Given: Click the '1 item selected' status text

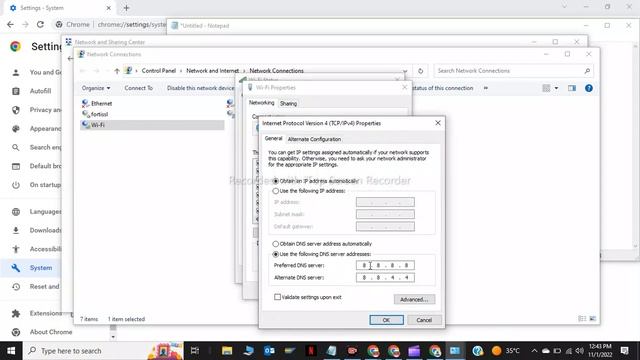Looking at the screenshot, I should 127,319.
